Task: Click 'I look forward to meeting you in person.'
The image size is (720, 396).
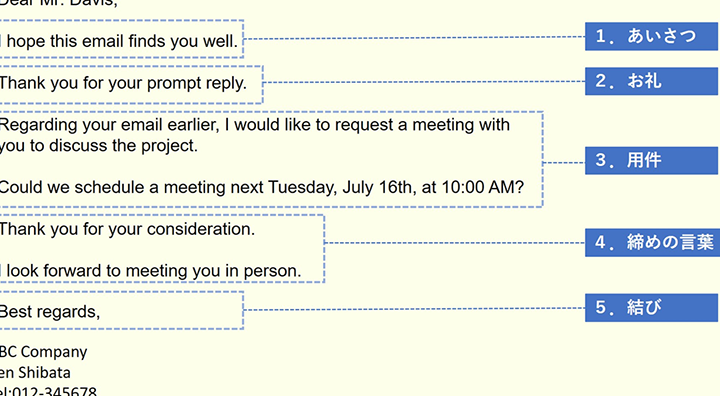Action: click(151, 271)
